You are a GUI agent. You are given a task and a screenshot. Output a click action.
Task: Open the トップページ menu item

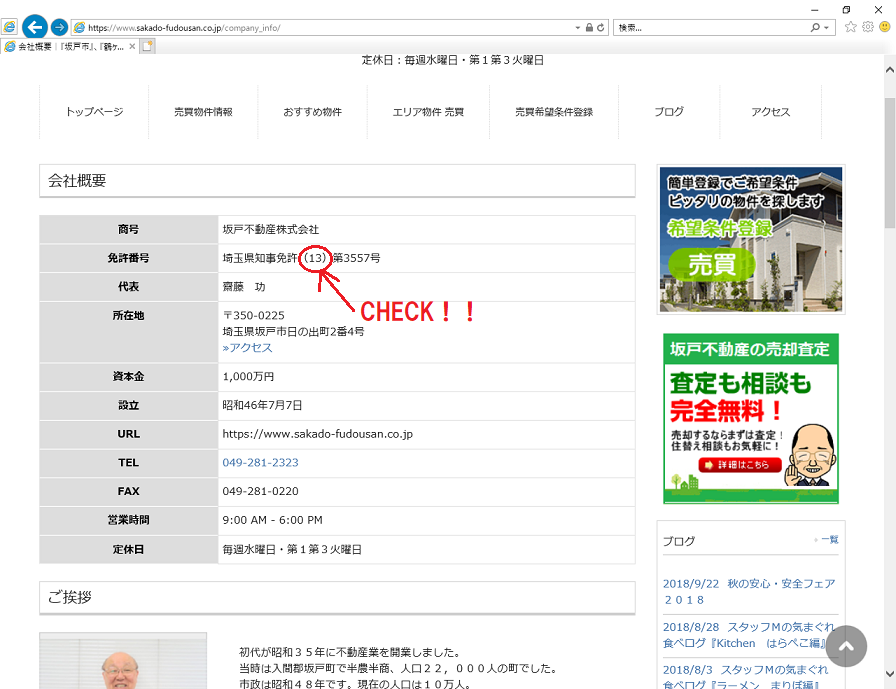(x=94, y=112)
